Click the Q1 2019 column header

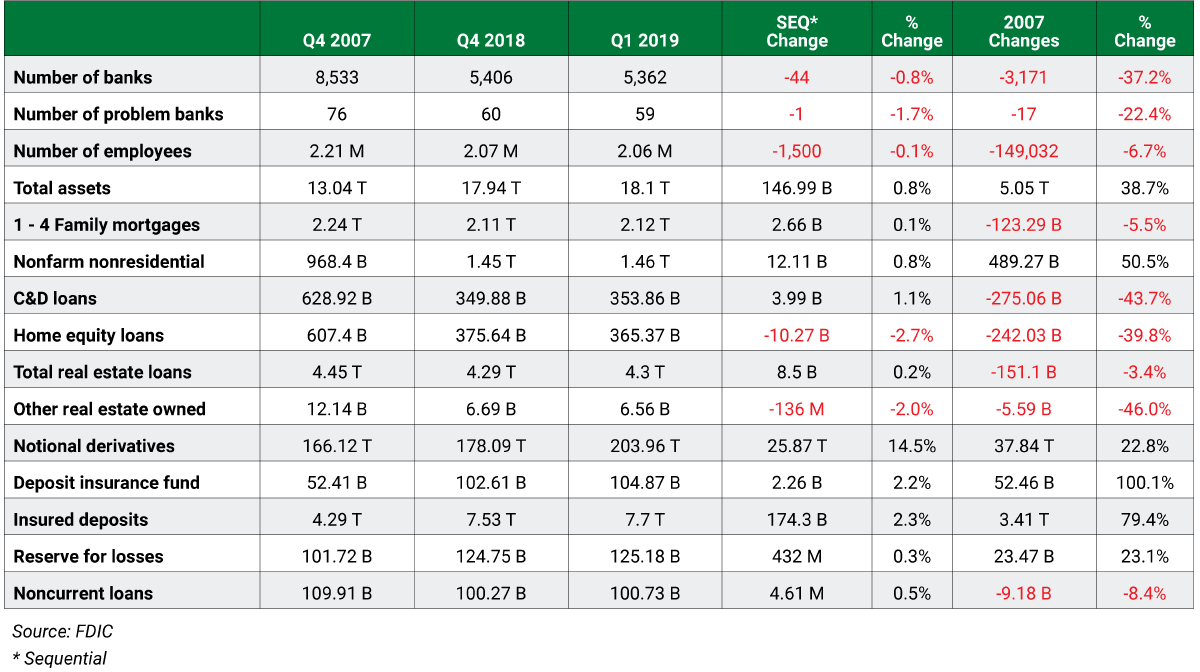[644, 40]
